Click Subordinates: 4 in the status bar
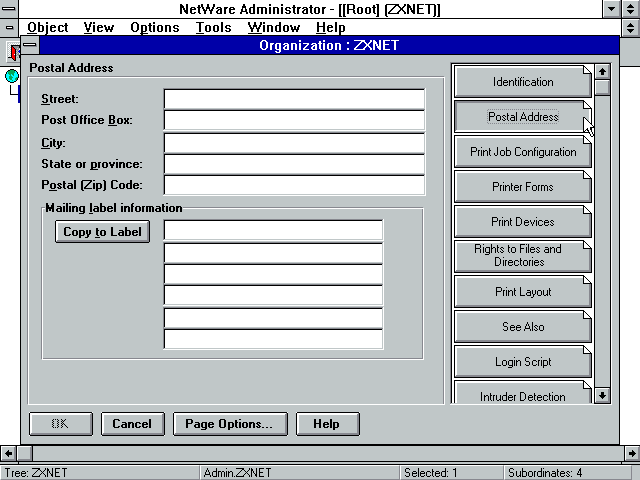The image size is (640, 480). click(545, 473)
